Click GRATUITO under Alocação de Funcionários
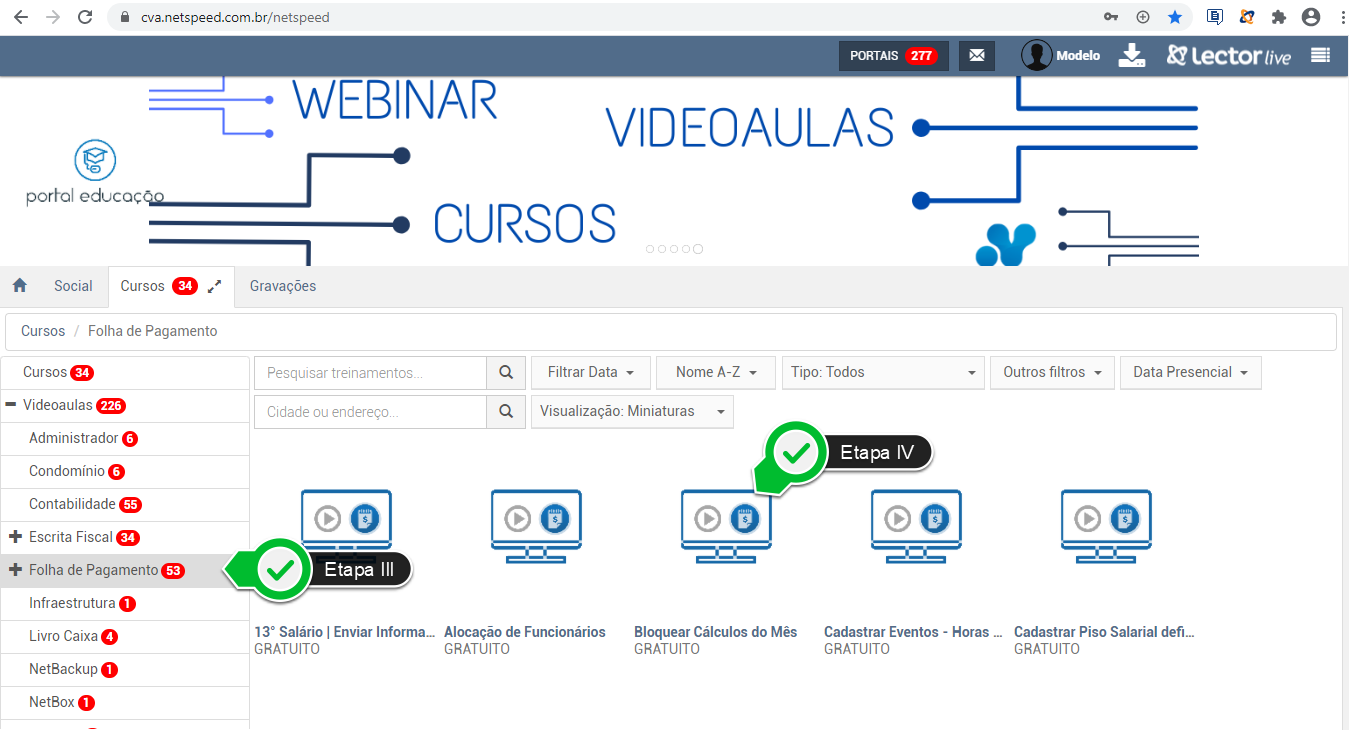The height and width of the screenshot is (730, 1354). coord(477,649)
